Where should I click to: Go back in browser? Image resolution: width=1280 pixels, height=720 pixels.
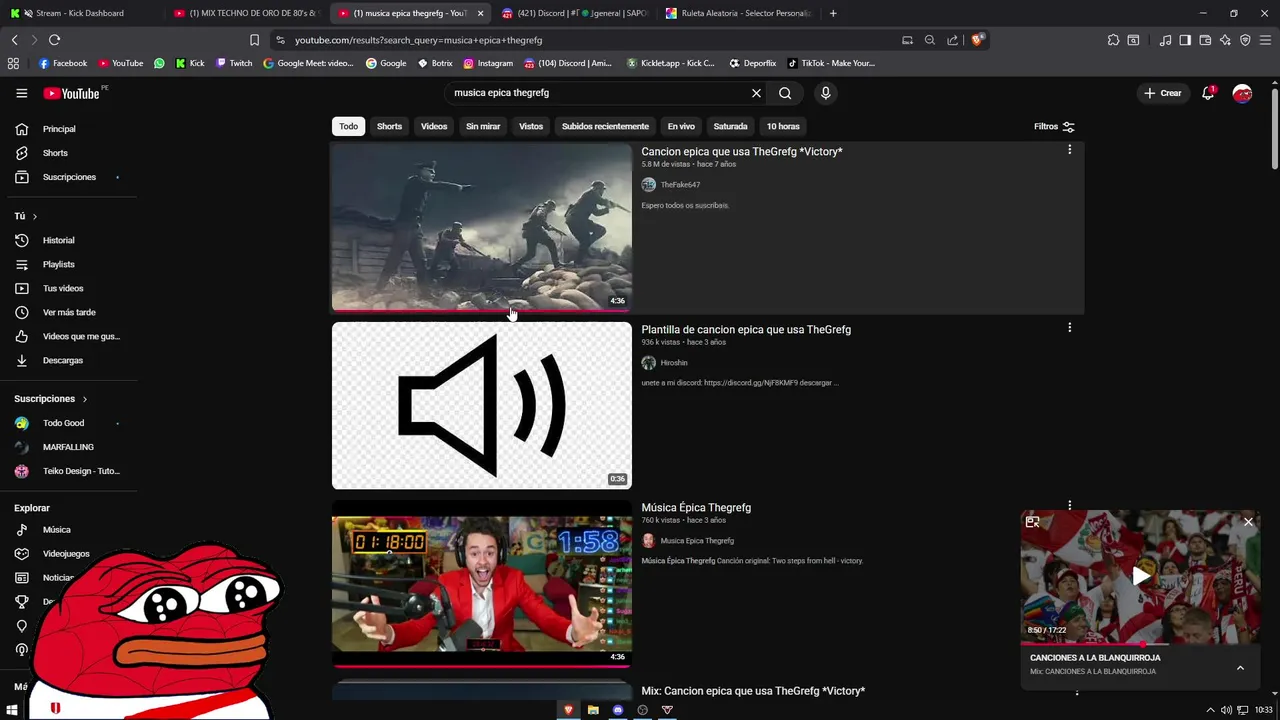[14, 40]
